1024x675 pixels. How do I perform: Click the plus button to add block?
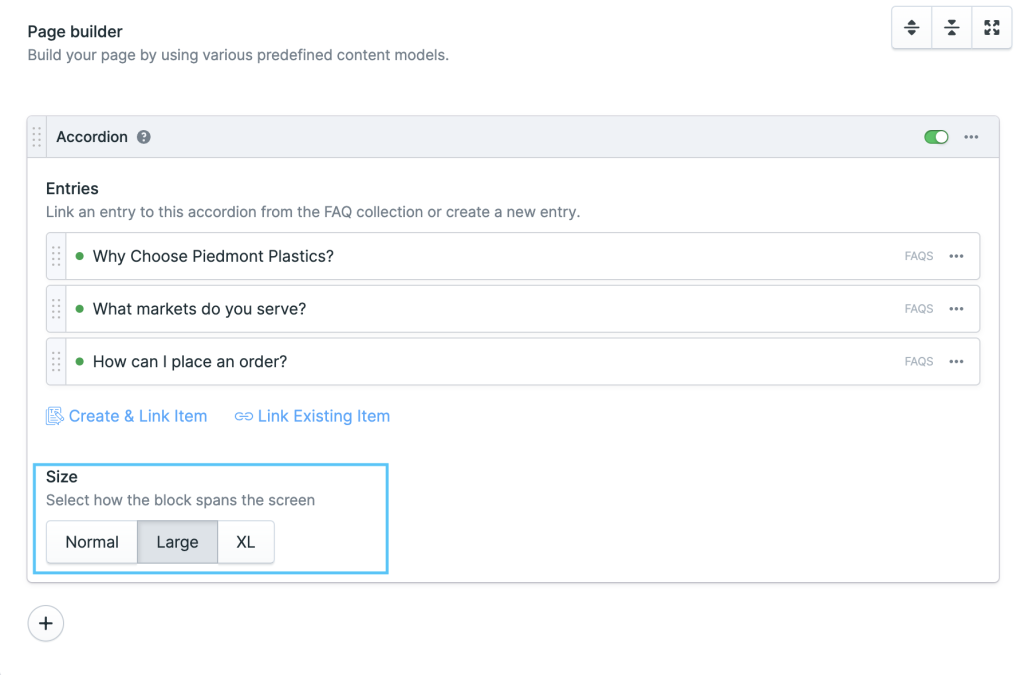45,623
